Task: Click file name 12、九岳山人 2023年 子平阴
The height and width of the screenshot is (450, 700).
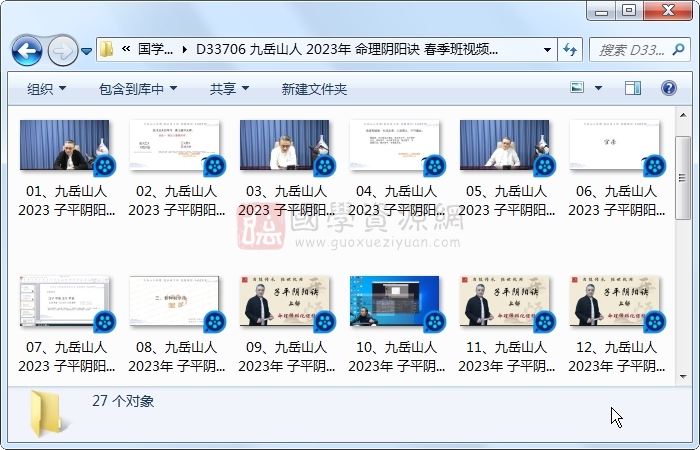Action: click(x=617, y=357)
